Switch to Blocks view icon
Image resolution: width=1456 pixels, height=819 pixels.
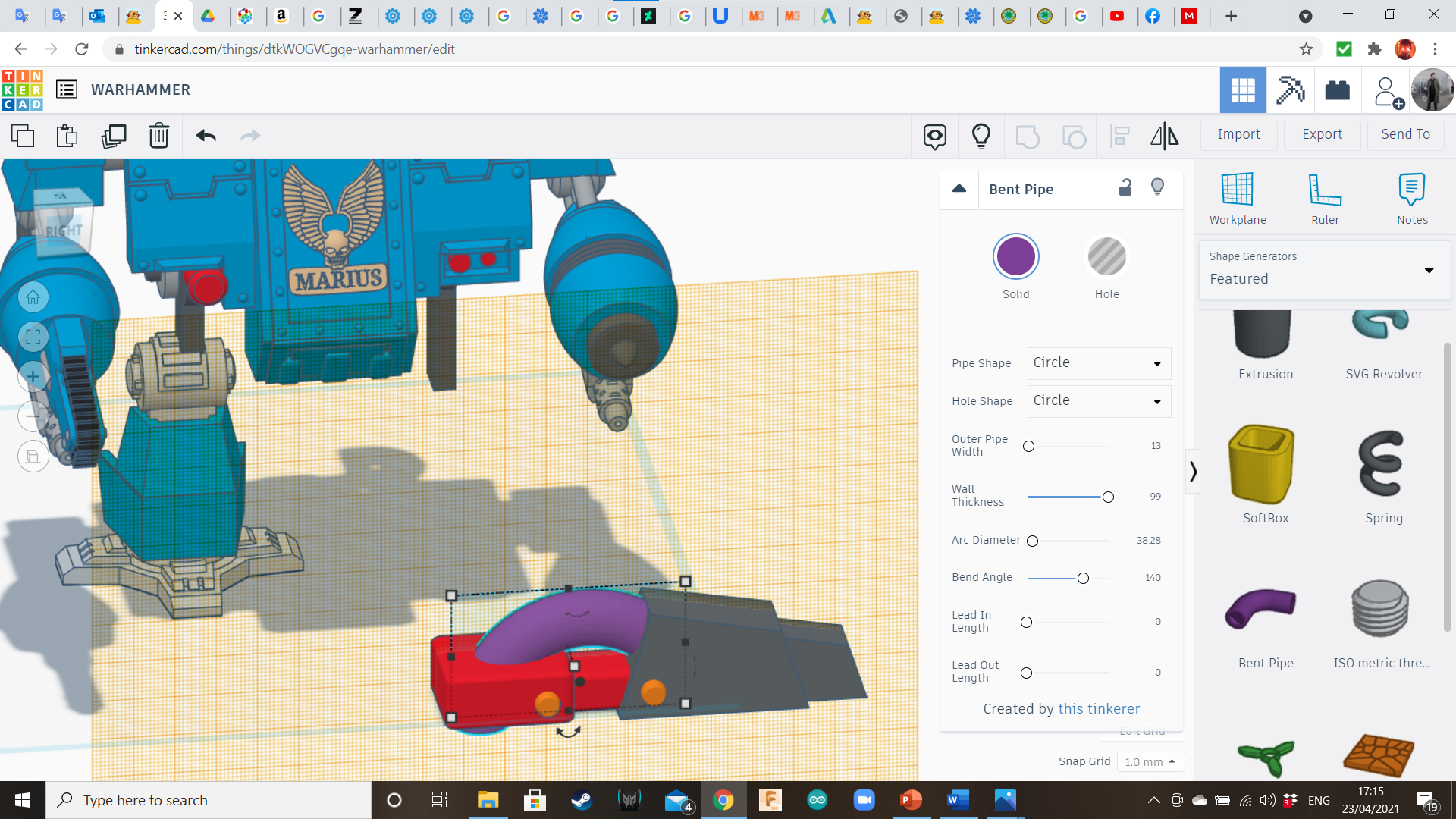(x=1337, y=91)
